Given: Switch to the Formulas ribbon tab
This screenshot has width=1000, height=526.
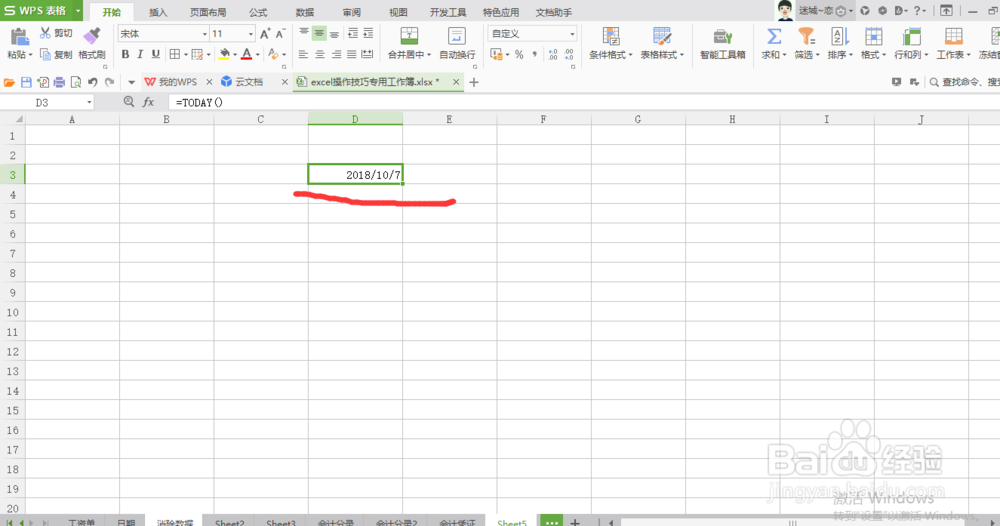Looking at the screenshot, I should coord(258,13).
